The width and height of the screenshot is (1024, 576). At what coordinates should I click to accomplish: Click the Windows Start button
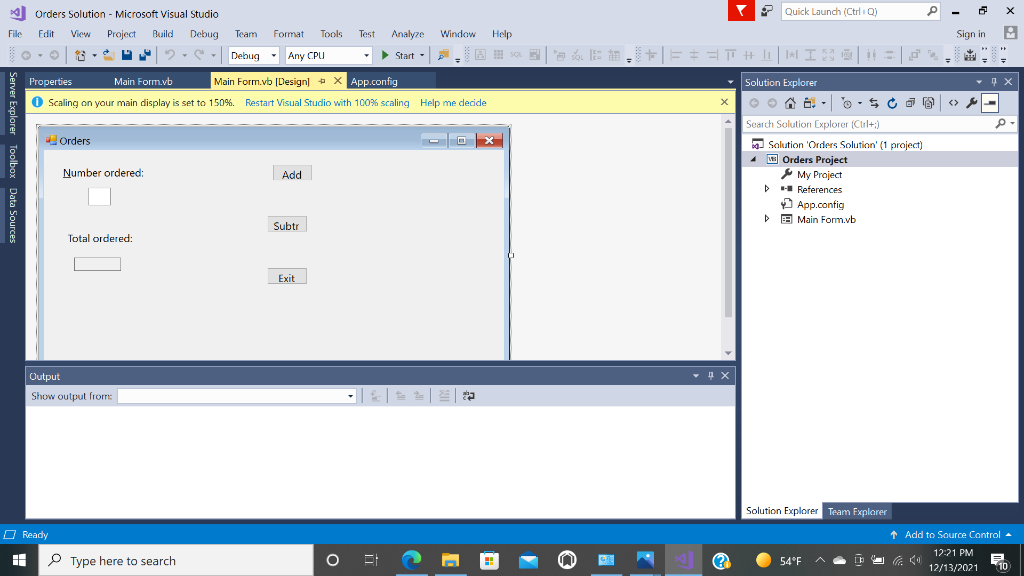[19, 560]
